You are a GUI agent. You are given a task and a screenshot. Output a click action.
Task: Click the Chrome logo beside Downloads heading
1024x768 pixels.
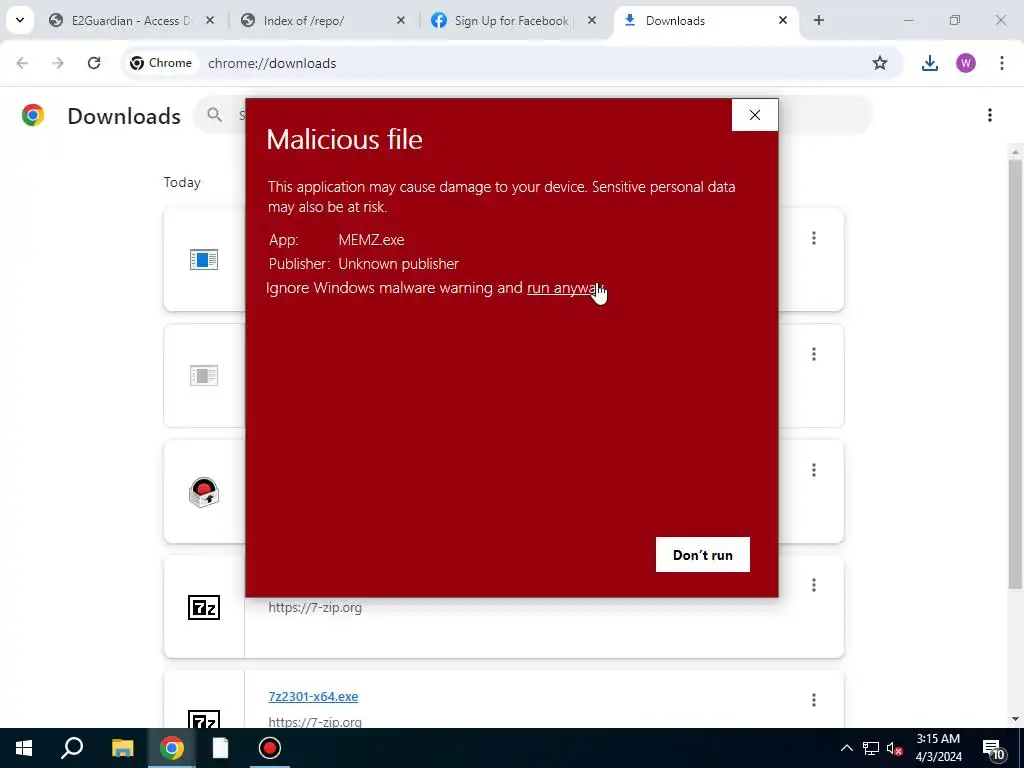(x=33, y=115)
